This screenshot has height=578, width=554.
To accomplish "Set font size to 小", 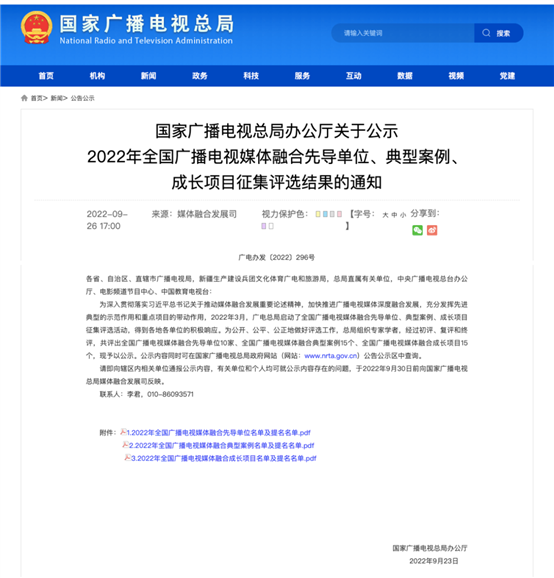I will (403, 215).
